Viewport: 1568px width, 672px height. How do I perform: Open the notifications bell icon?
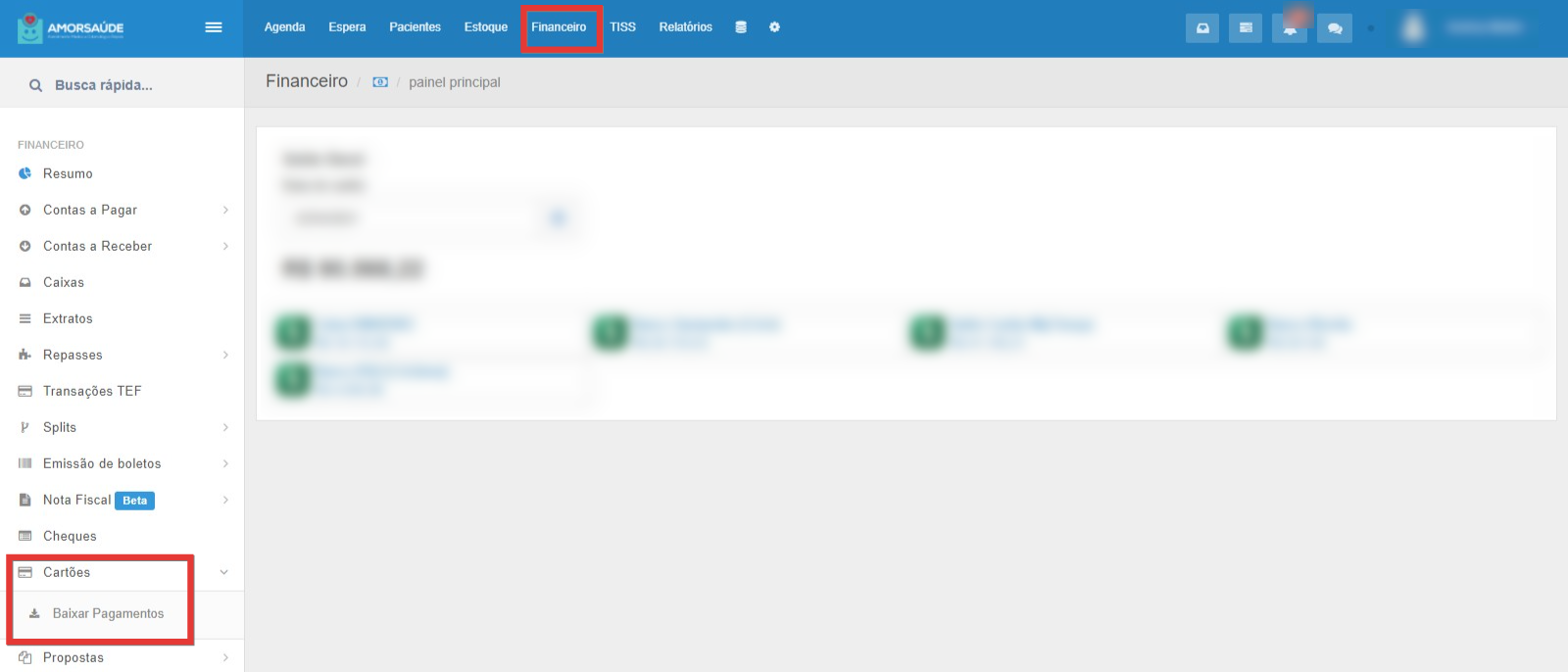click(x=1290, y=28)
